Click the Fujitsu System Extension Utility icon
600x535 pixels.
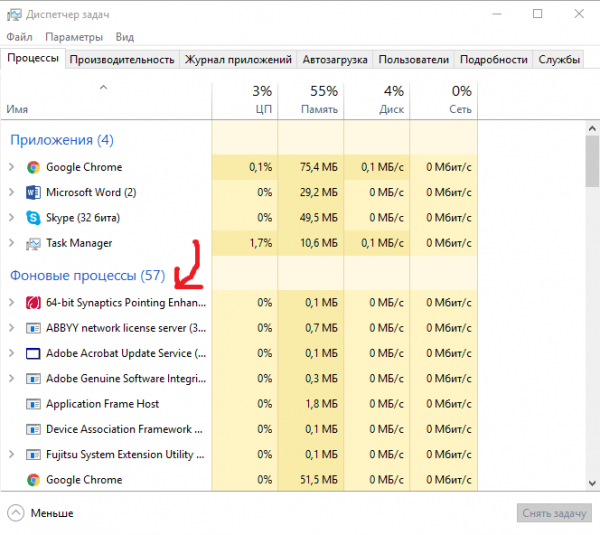pyautogui.click(x=33, y=455)
